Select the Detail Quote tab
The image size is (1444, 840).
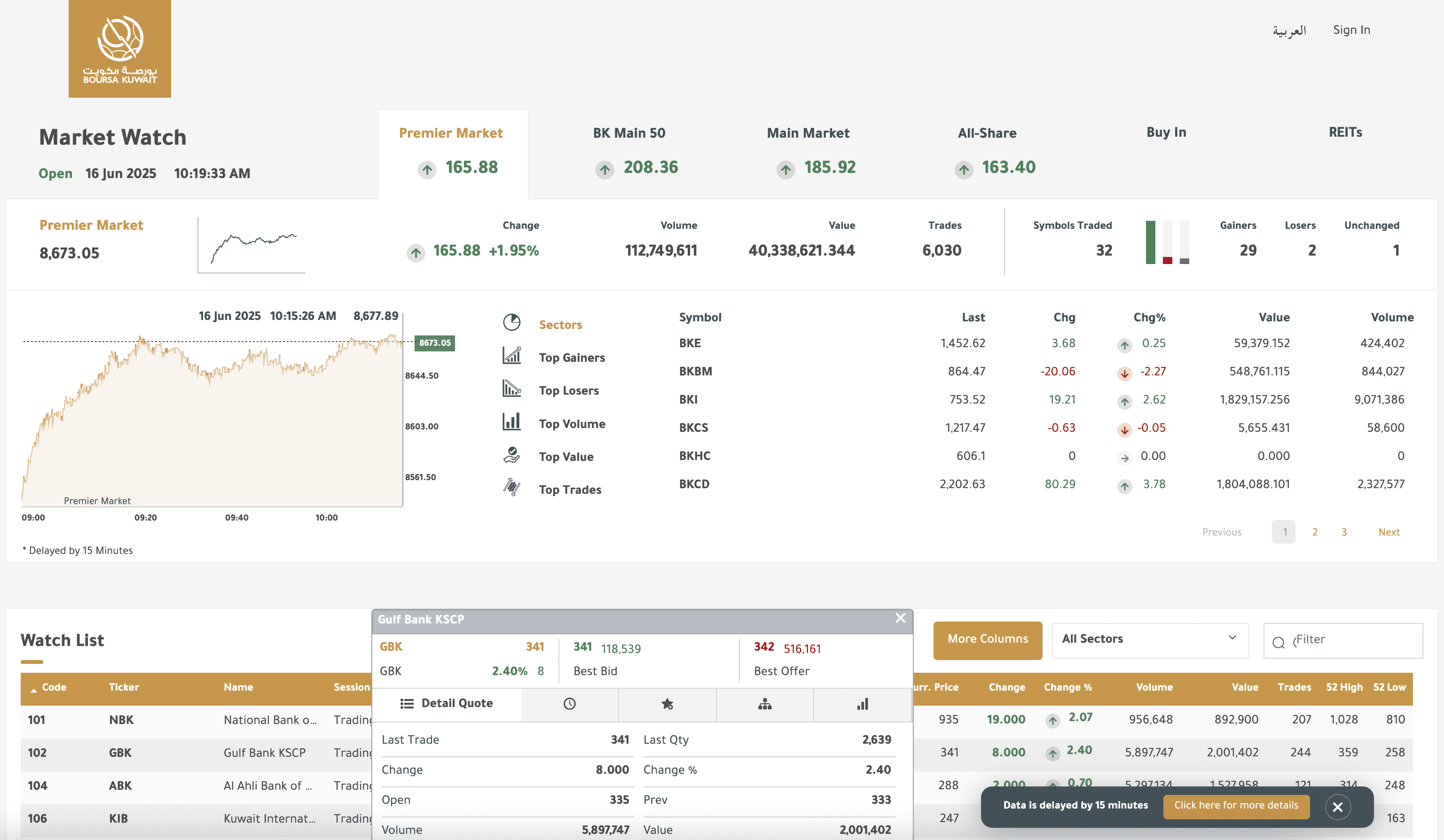click(x=447, y=704)
